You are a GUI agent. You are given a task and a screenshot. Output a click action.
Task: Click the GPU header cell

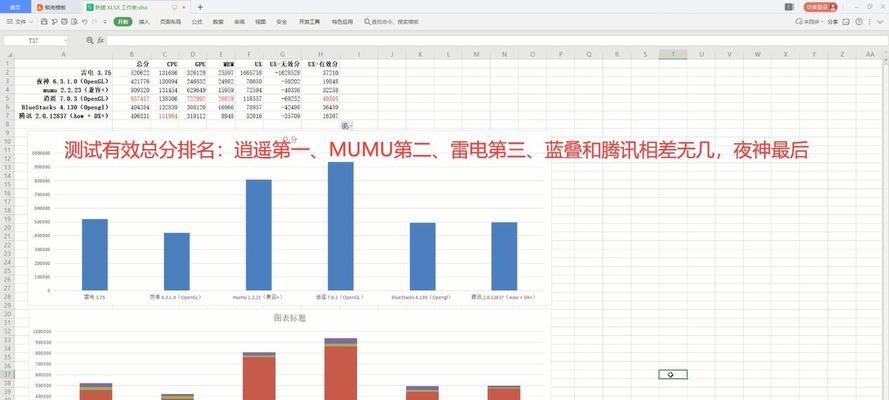193,65
